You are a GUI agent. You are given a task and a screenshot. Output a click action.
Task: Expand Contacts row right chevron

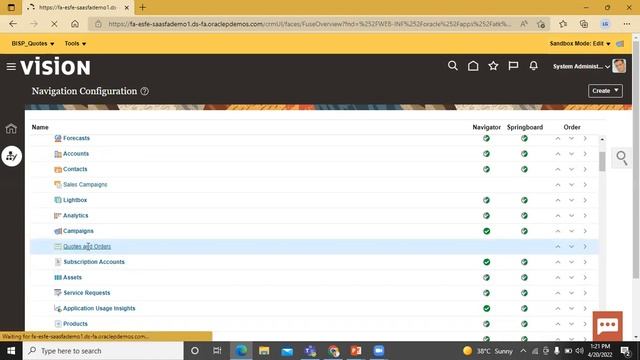click(585, 169)
